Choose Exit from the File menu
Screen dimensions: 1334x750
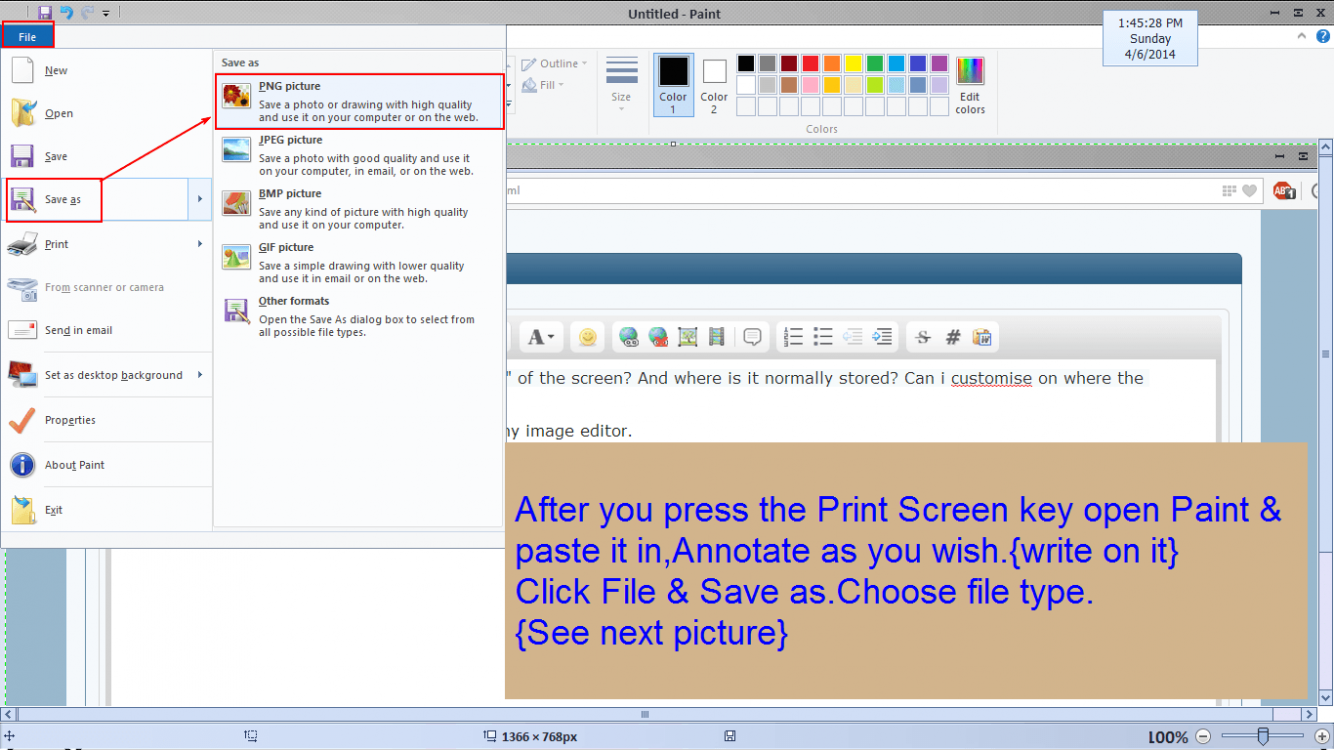106,510
